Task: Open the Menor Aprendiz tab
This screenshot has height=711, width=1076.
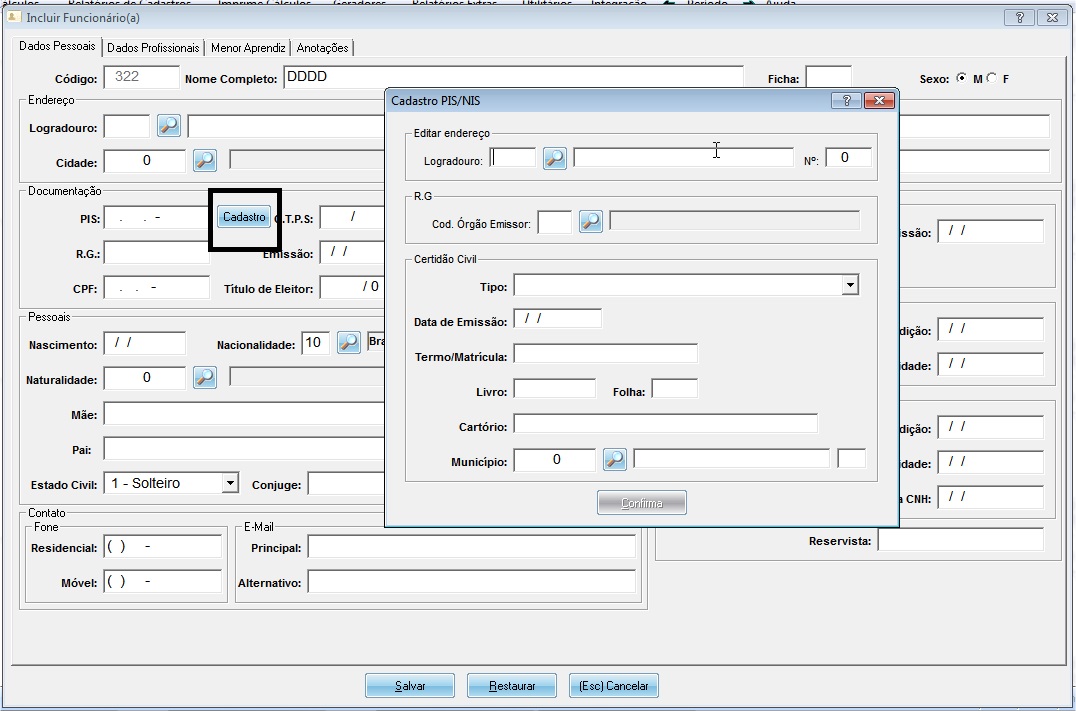Action: click(x=248, y=48)
